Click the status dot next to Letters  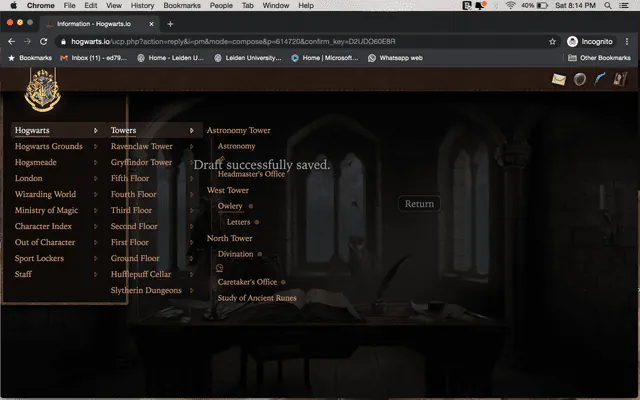257,222
